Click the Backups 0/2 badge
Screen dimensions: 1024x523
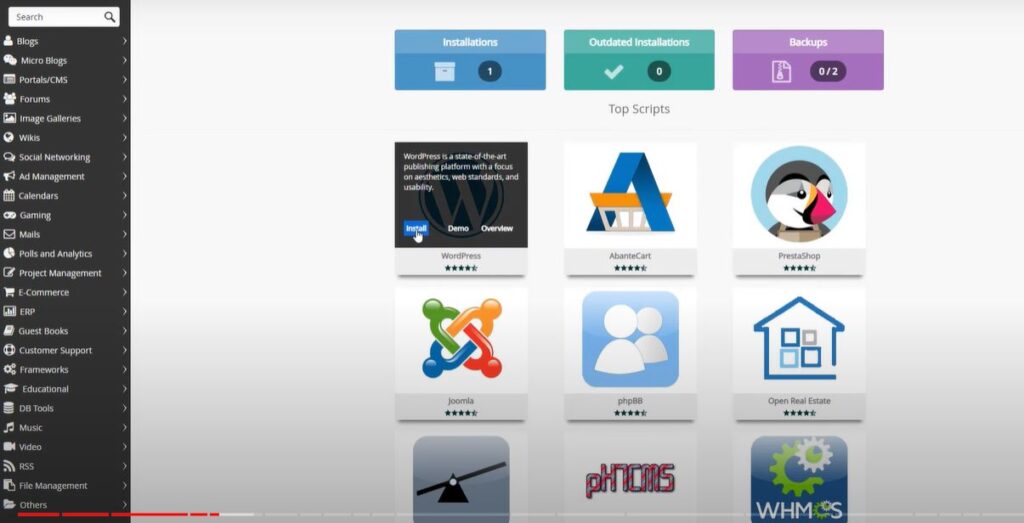point(828,71)
